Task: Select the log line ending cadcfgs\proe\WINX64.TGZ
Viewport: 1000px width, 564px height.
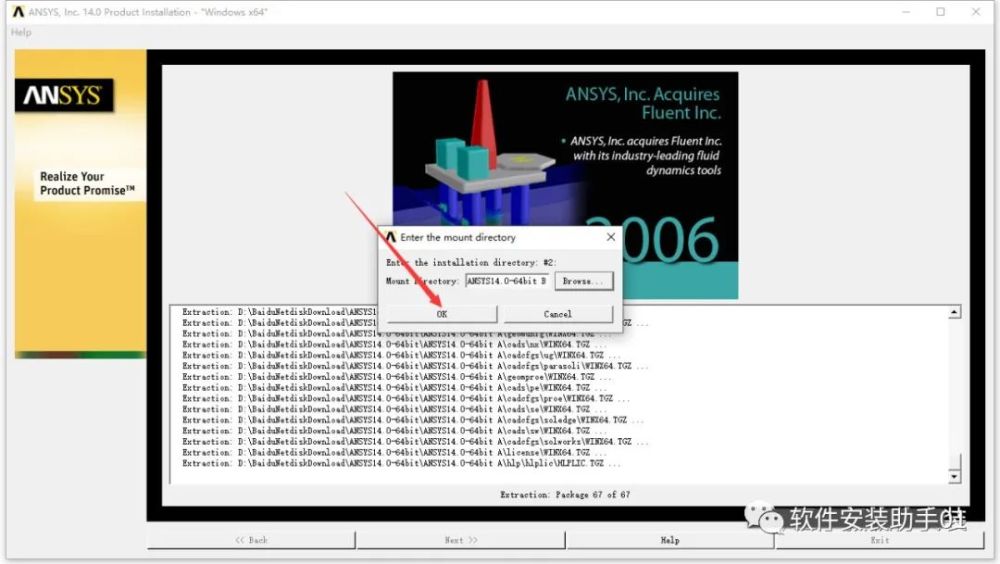Action: (406, 399)
